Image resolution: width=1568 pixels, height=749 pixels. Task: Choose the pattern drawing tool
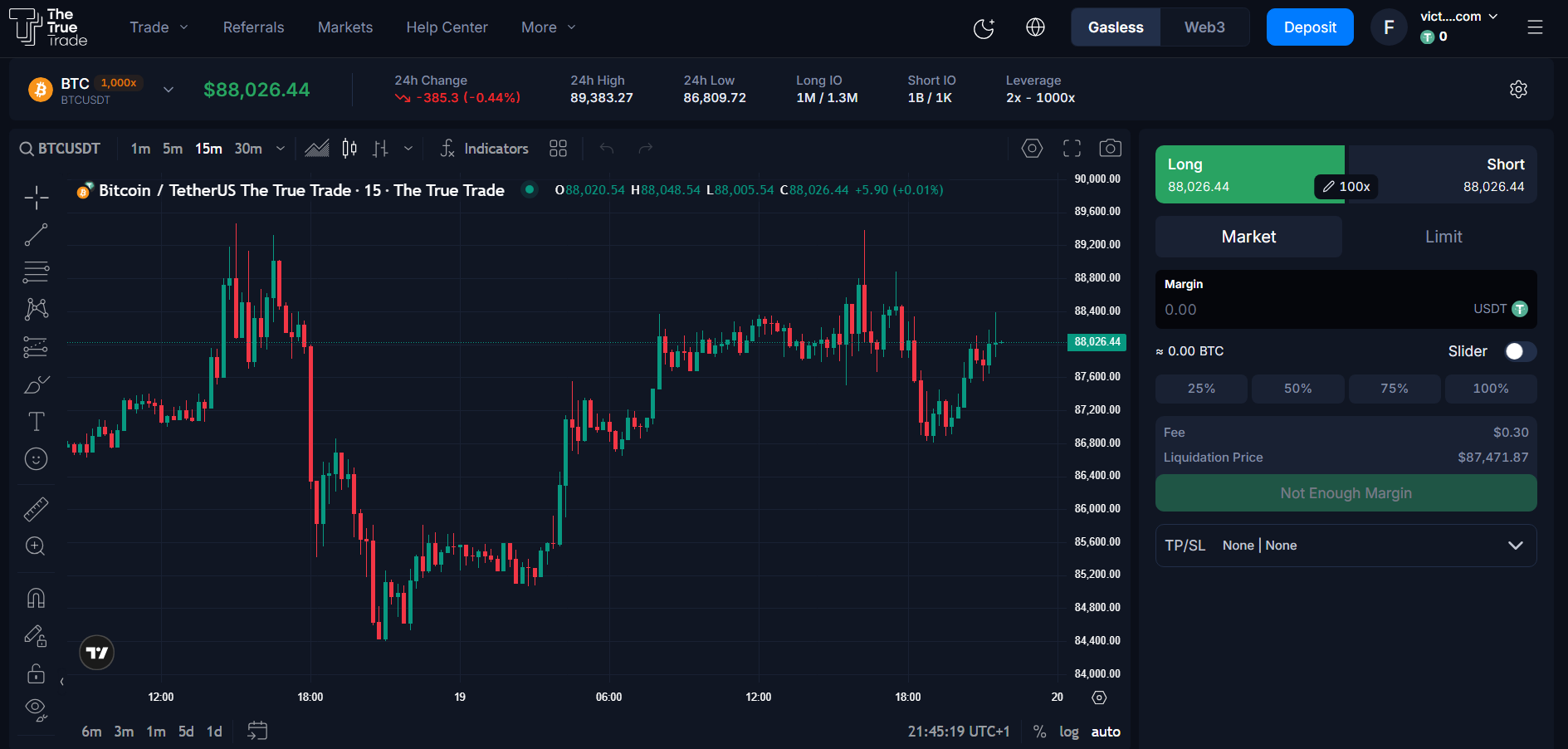pos(36,310)
